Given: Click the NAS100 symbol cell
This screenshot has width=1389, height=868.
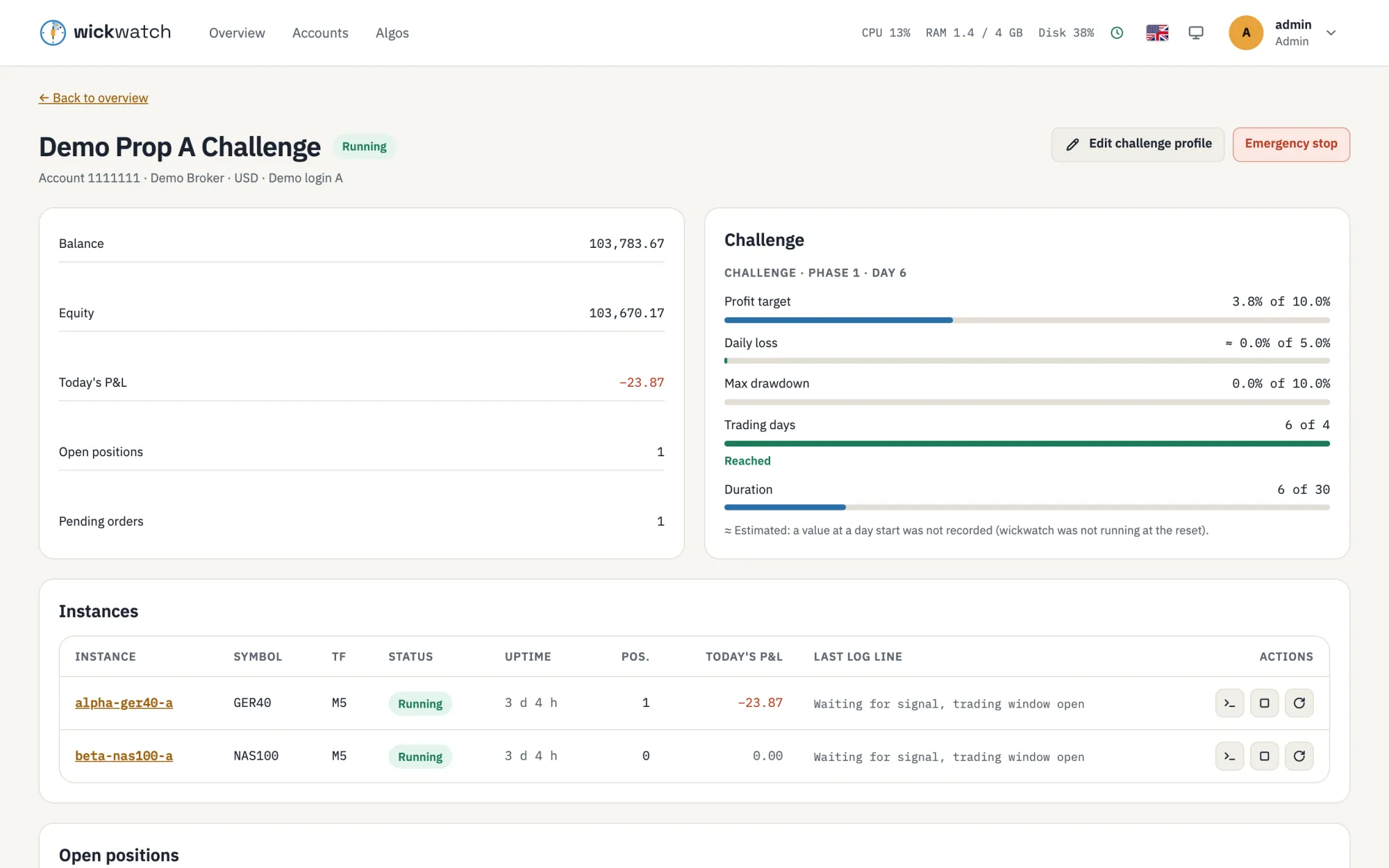Looking at the screenshot, I should 256,756.
